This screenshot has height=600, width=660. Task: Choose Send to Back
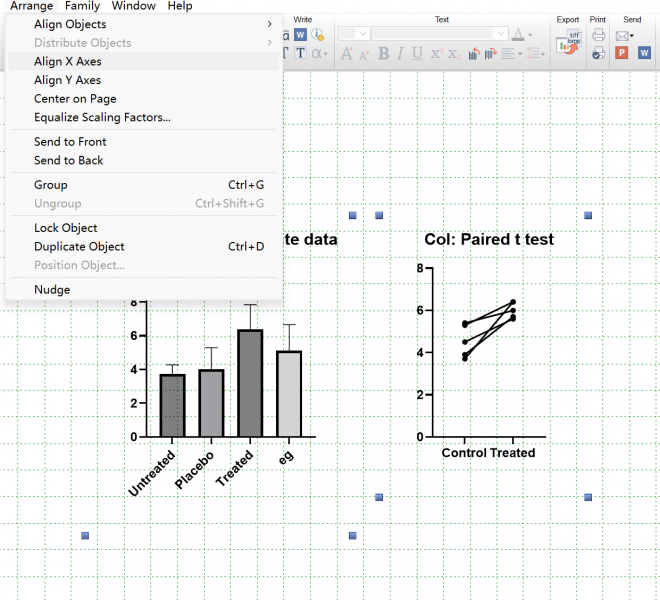tap(143, 160)
